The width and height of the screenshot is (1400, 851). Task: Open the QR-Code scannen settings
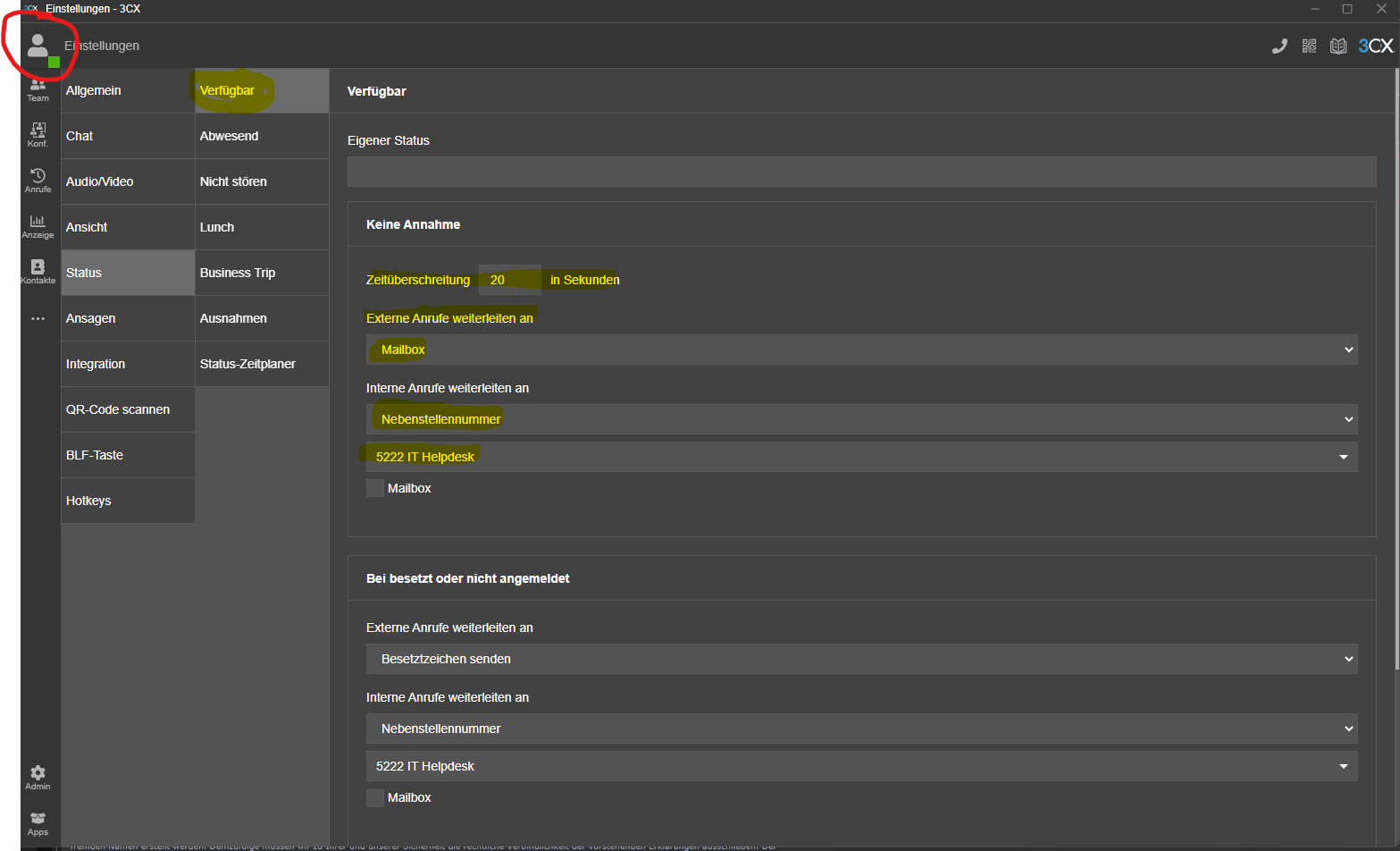(x=128, y=409)
